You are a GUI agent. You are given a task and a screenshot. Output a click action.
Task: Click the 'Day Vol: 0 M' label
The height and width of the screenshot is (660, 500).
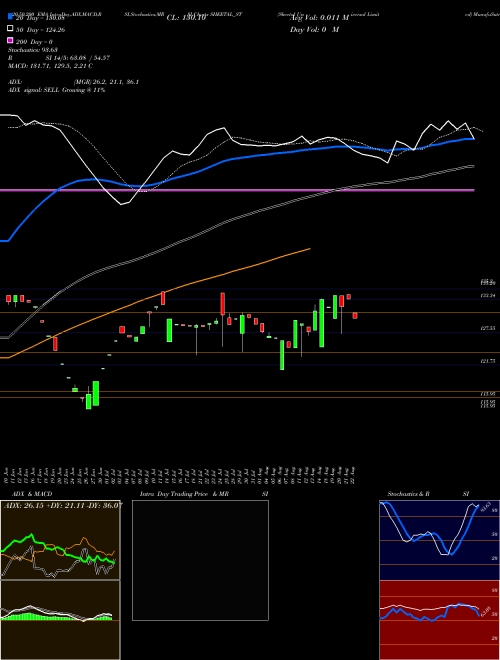tap(314, 29)
